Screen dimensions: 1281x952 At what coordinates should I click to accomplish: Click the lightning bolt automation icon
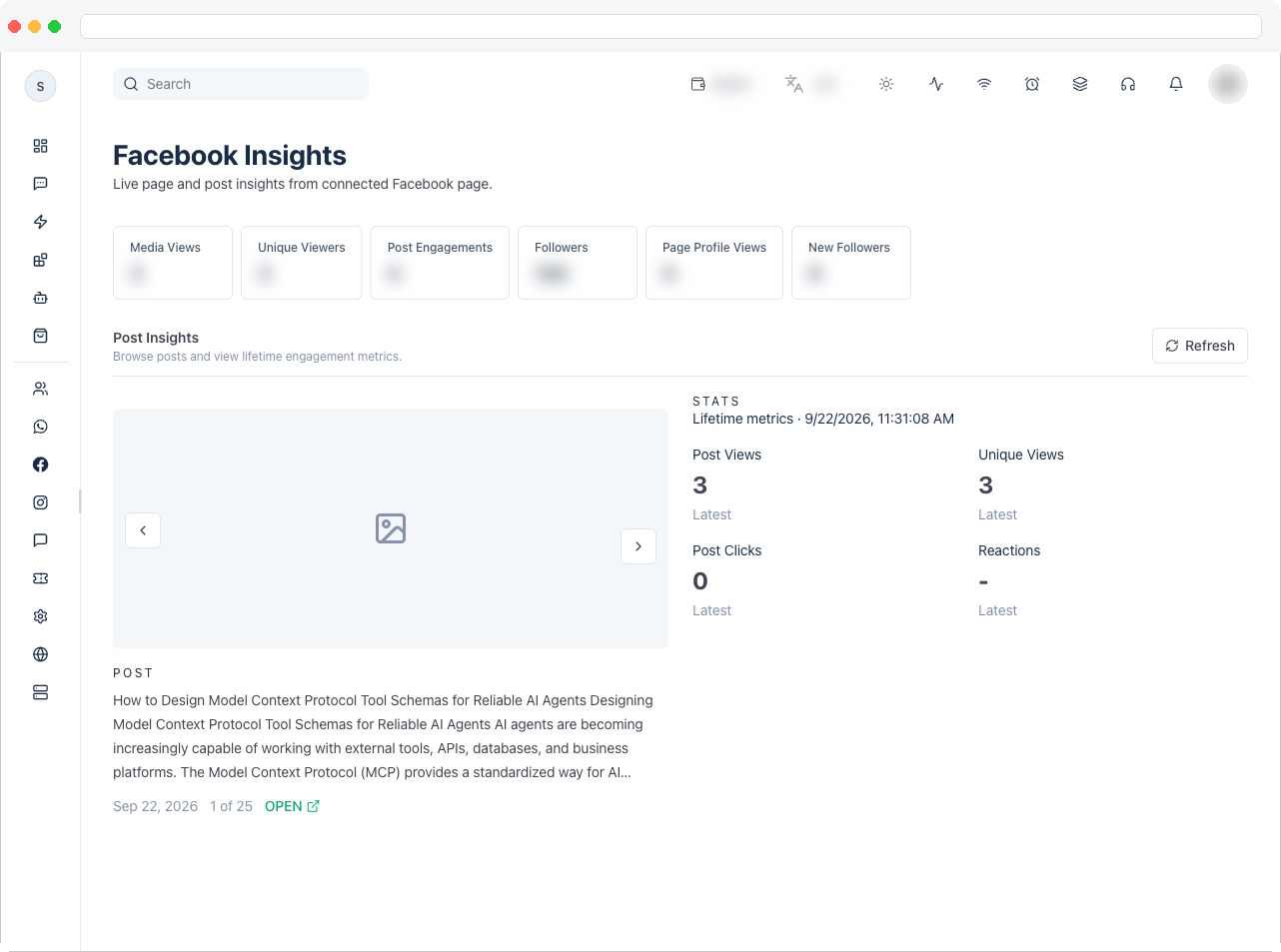(x=40, y=222)
